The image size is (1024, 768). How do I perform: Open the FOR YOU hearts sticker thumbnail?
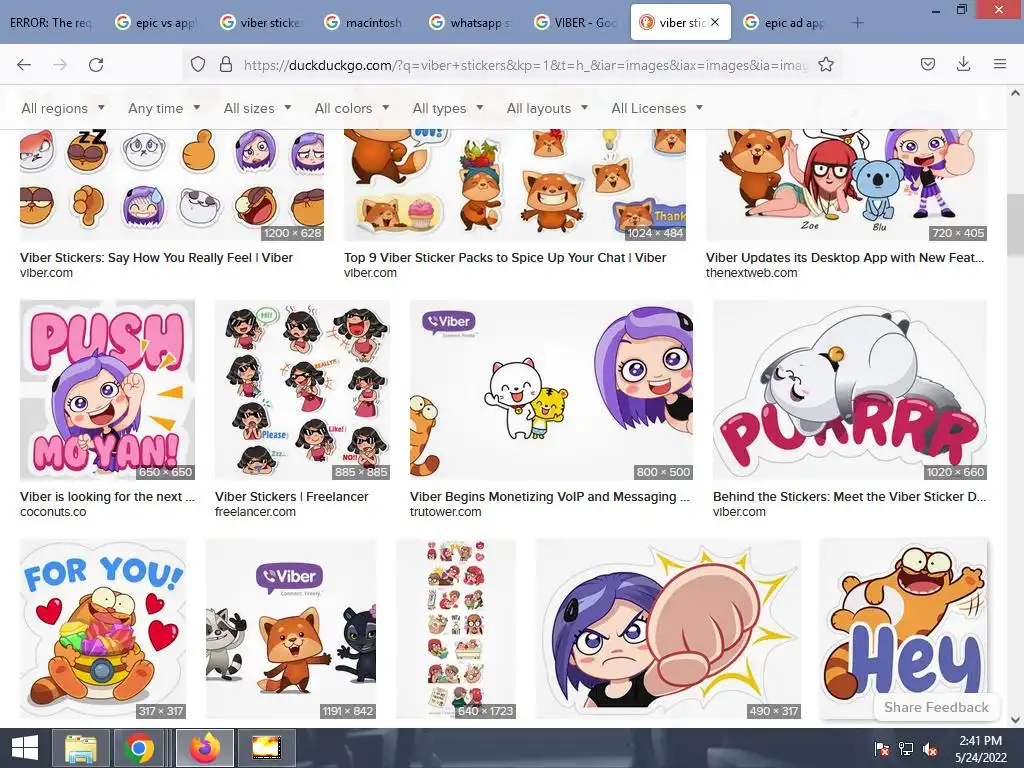tap(103, 628)
